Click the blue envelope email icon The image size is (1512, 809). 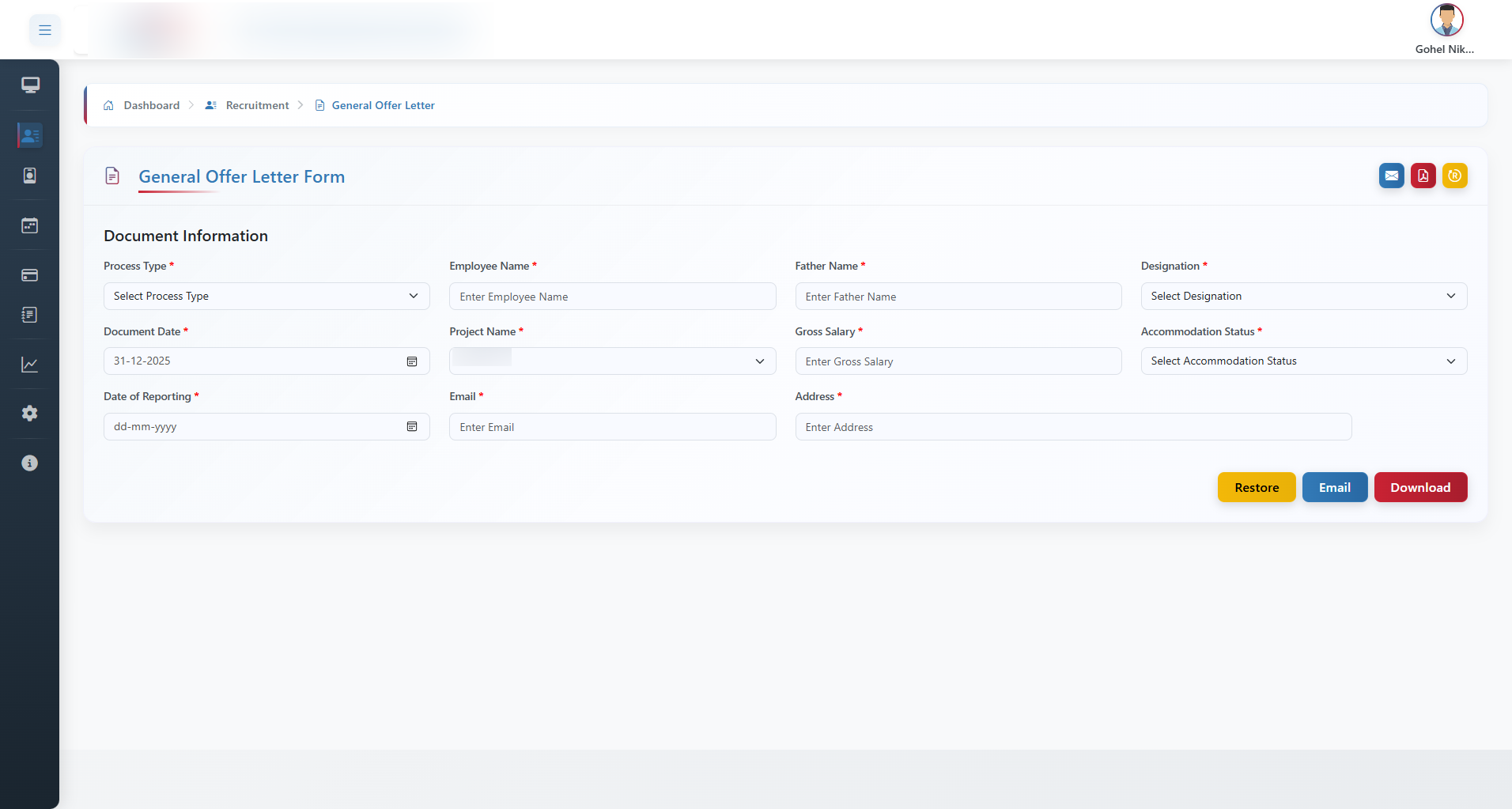point(1391,176)
